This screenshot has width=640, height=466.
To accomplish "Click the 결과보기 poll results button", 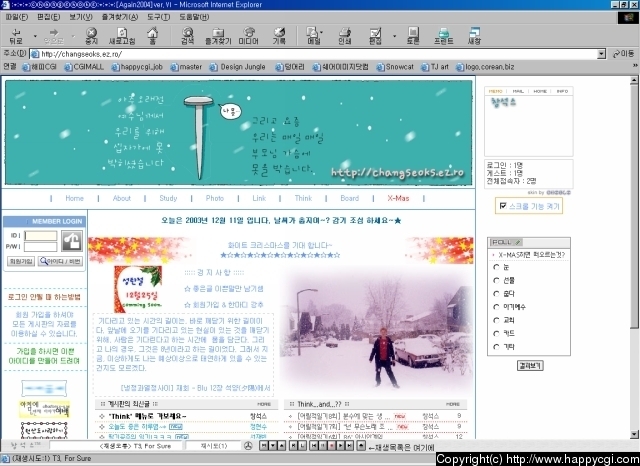I will tap(530, 365).
